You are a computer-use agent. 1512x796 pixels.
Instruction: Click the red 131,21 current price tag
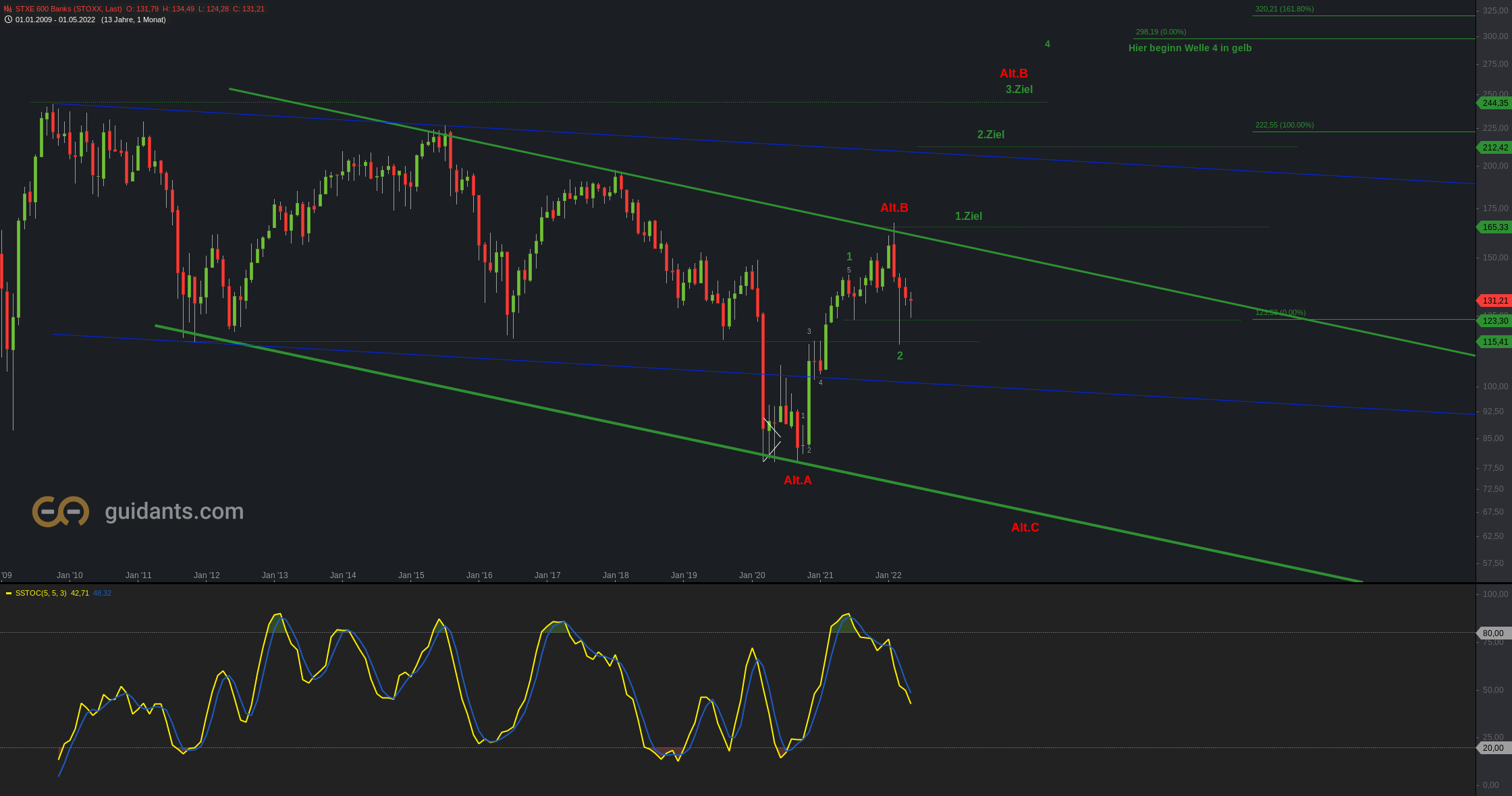(1494, 301)
